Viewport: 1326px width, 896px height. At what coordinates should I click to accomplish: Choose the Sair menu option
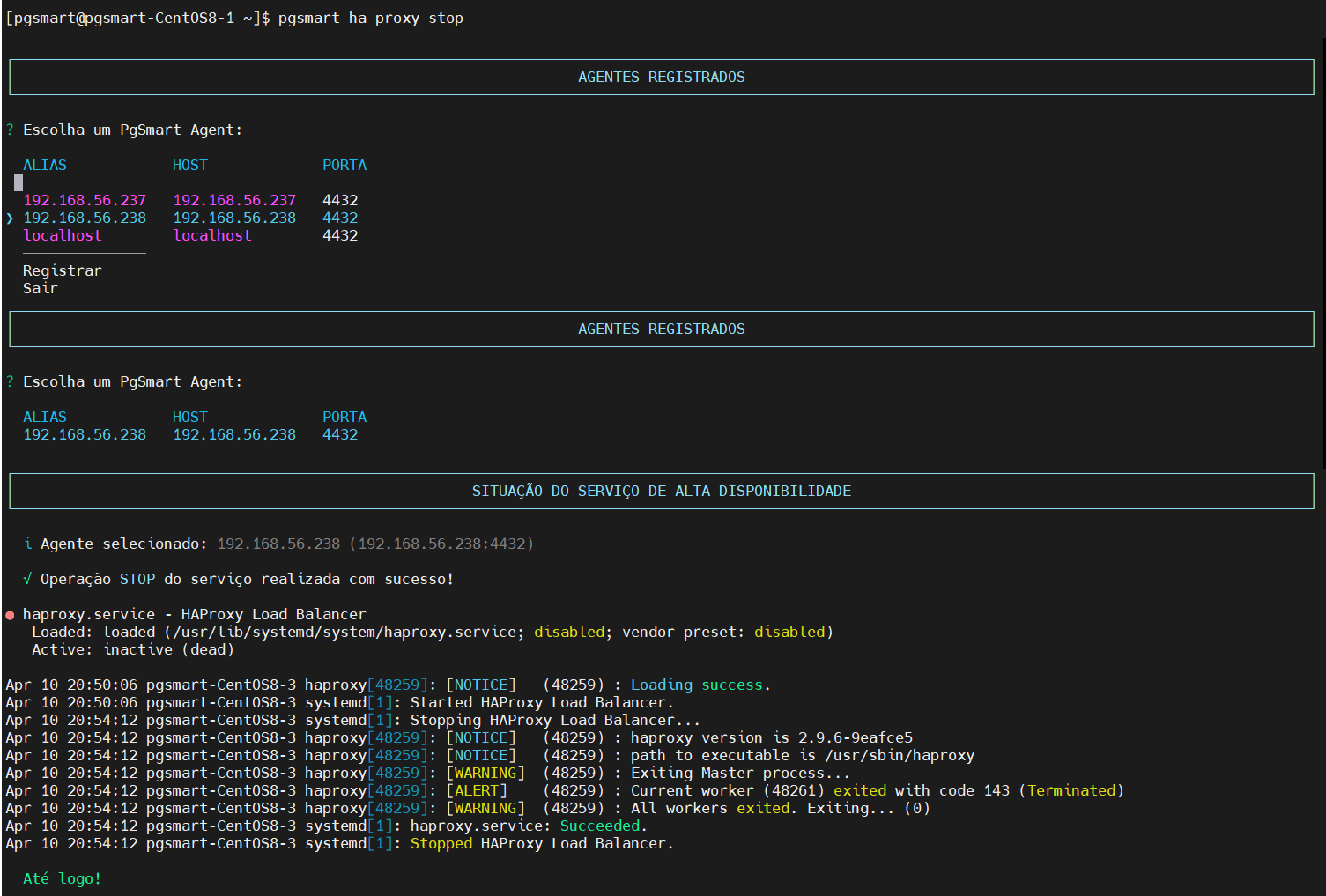pos(41,288)
